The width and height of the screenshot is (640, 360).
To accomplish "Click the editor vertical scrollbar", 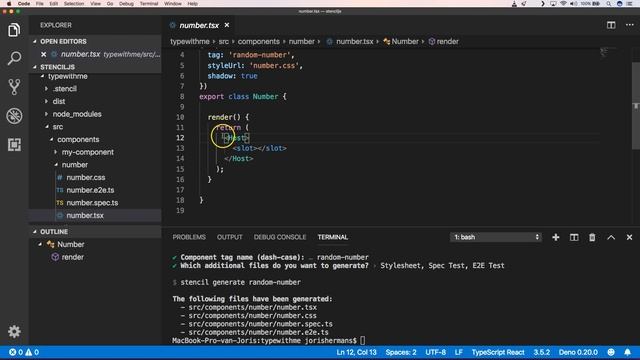I will coord(636,106).
